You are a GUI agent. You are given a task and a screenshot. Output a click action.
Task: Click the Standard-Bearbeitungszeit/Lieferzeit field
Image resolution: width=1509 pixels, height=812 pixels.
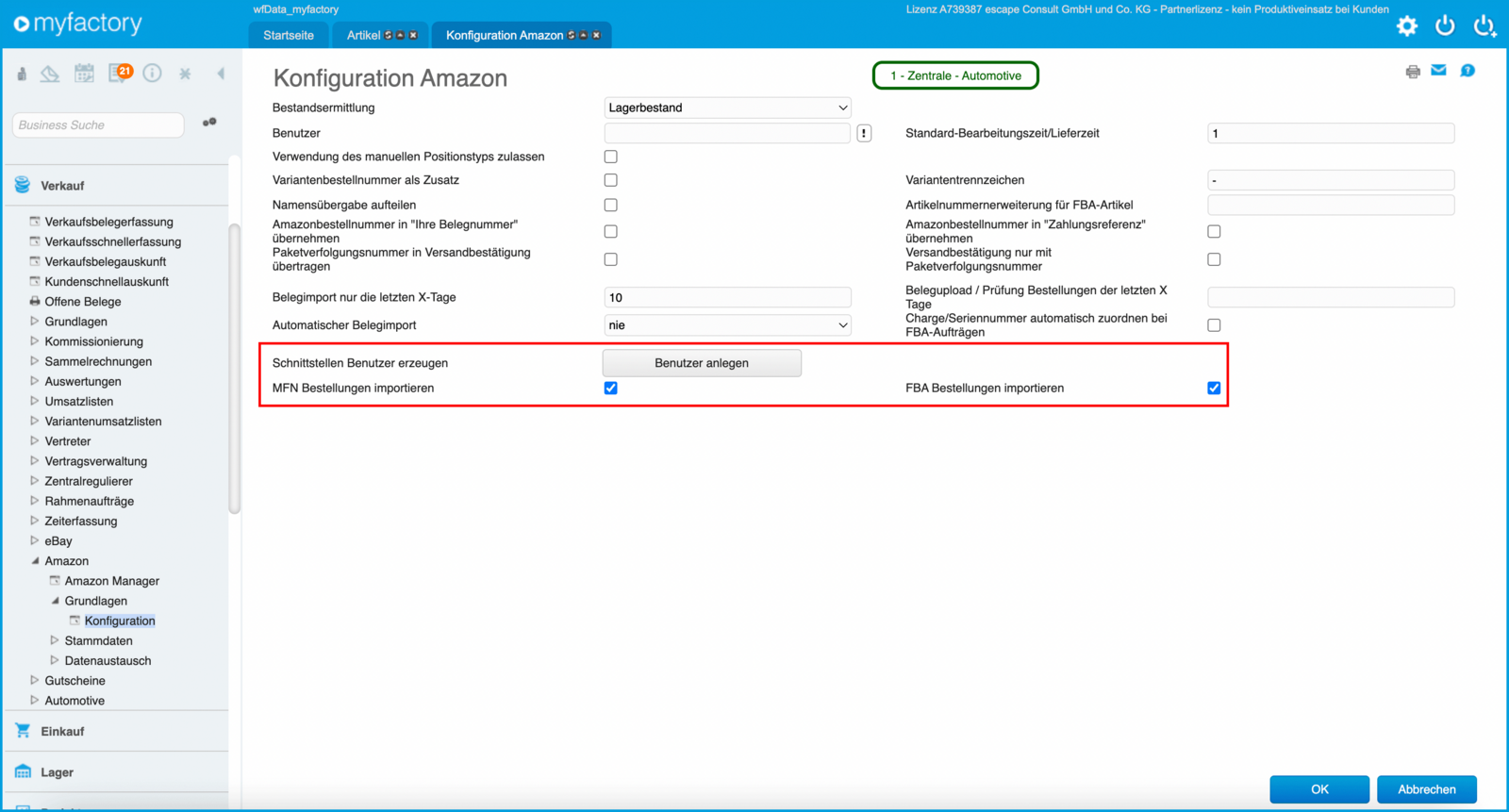[1331, 134]
